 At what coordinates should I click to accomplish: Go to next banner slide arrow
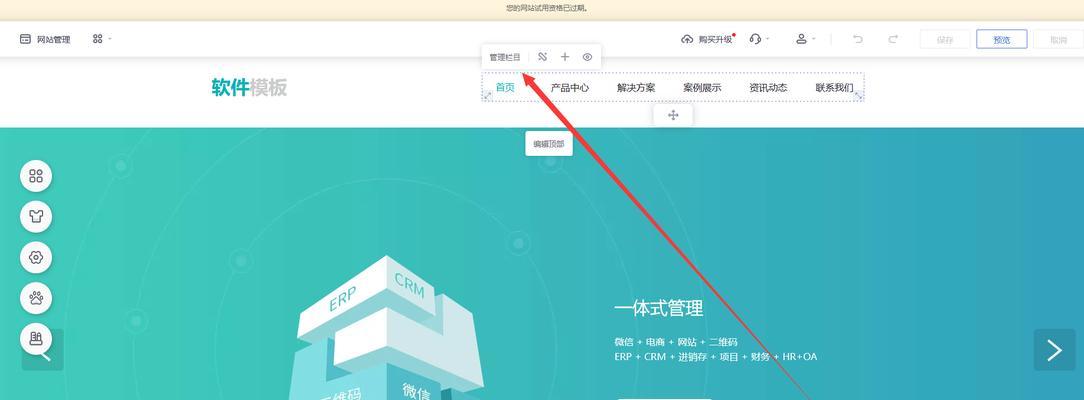pyautogui.click(x=1054, y=350)
